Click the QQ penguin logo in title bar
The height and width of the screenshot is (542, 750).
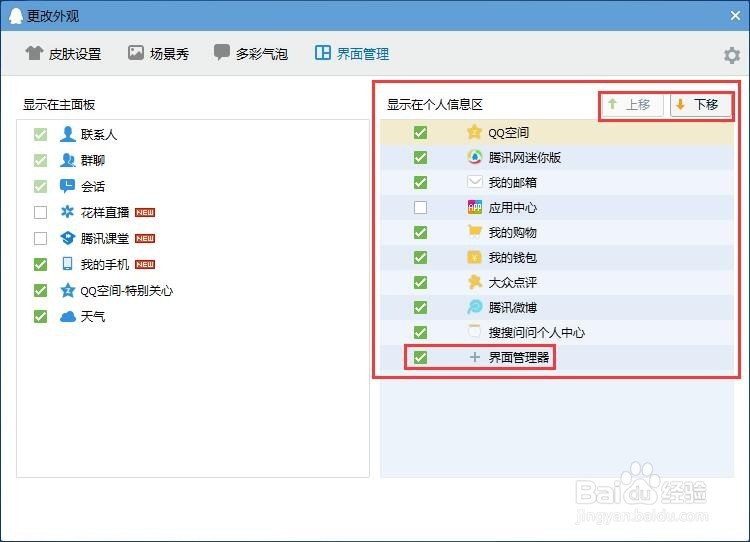click(16, 16)
